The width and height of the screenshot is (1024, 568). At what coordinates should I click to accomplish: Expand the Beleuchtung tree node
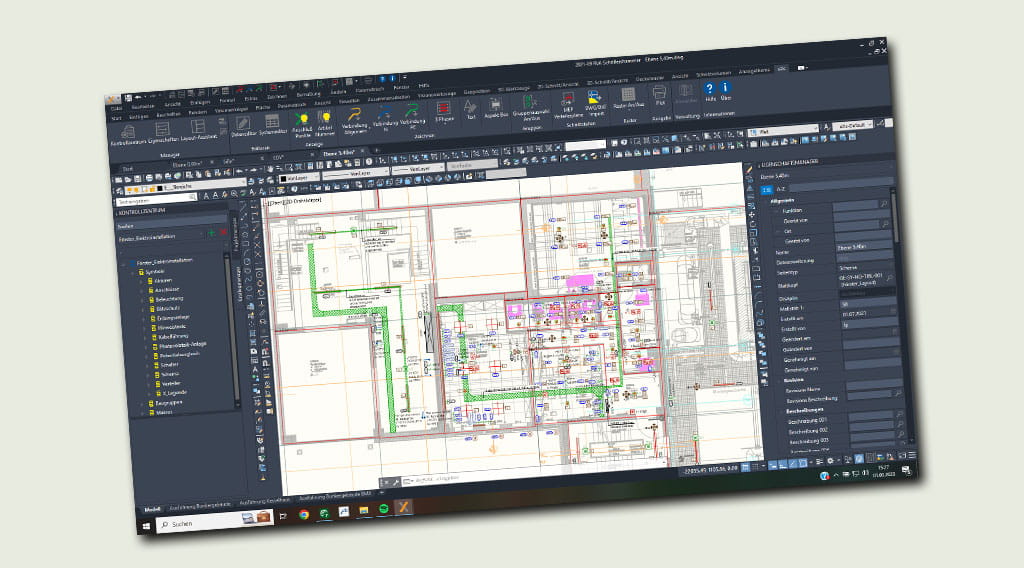[x=143, y=299]
